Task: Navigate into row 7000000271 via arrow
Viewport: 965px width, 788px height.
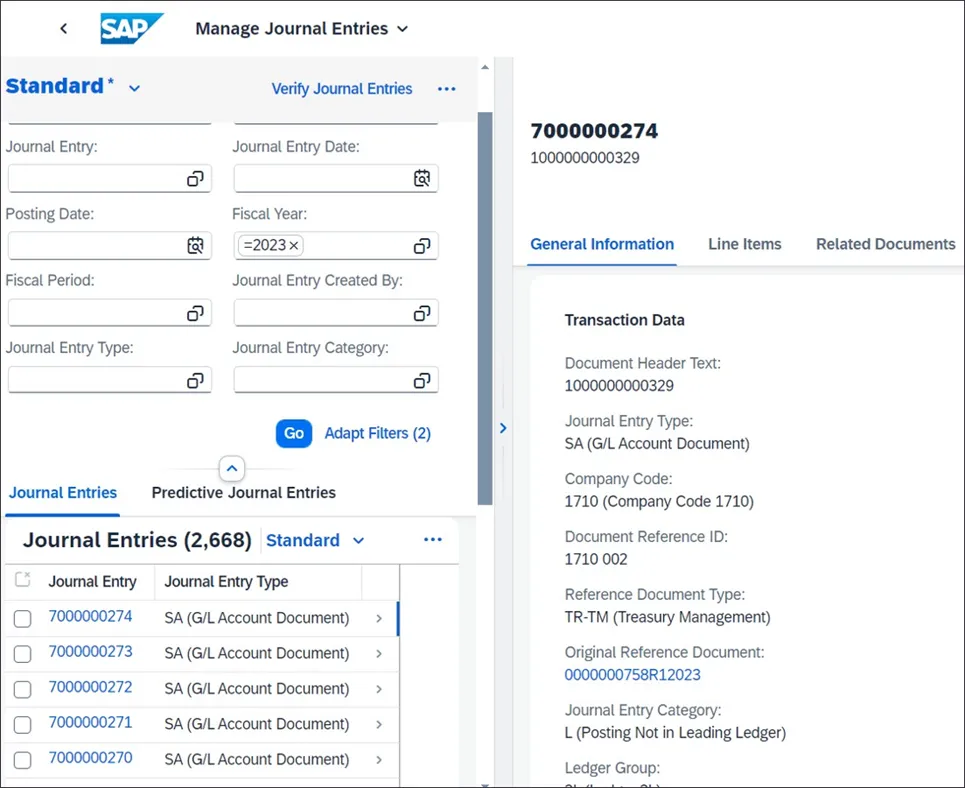Action: tap(379, 724)
